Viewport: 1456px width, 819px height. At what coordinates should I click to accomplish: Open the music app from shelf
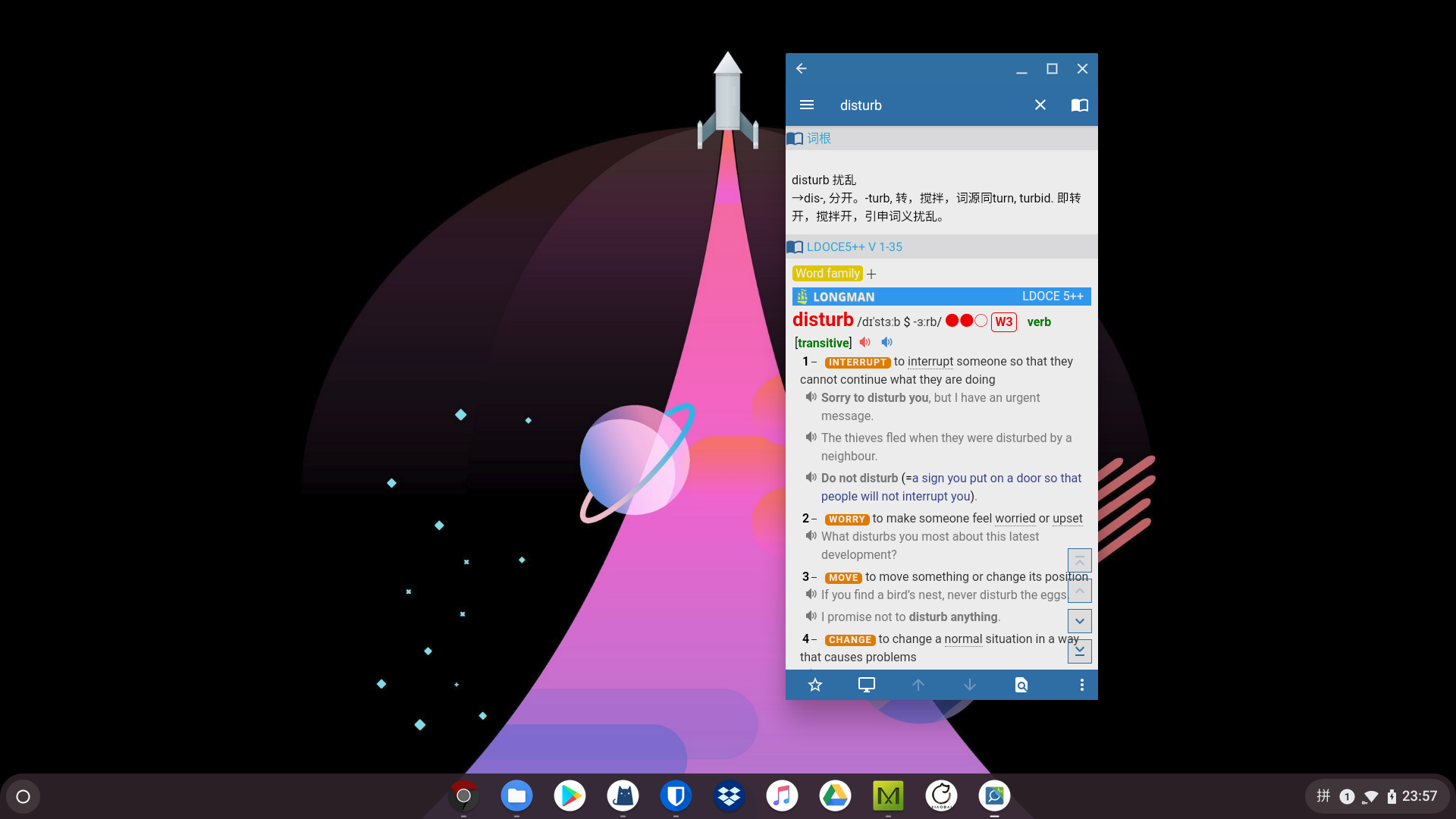(782, 795)
